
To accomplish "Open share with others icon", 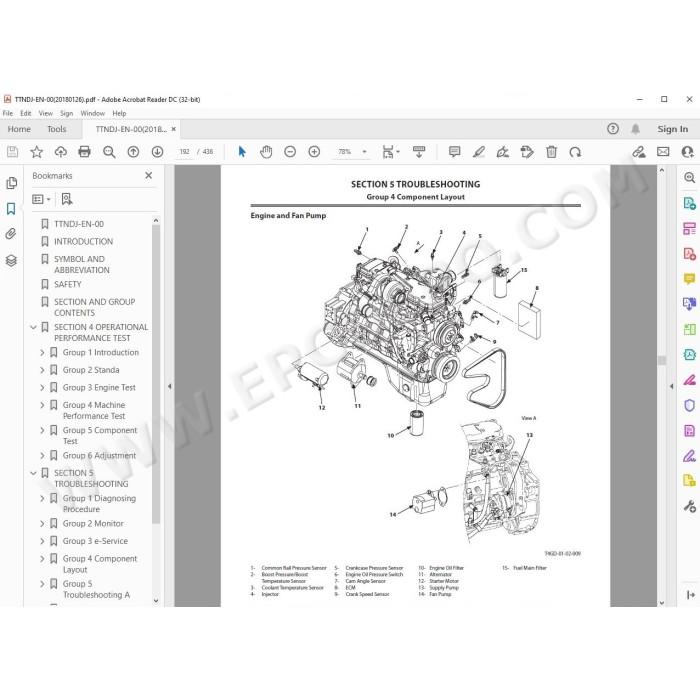I will pos(687,152).
